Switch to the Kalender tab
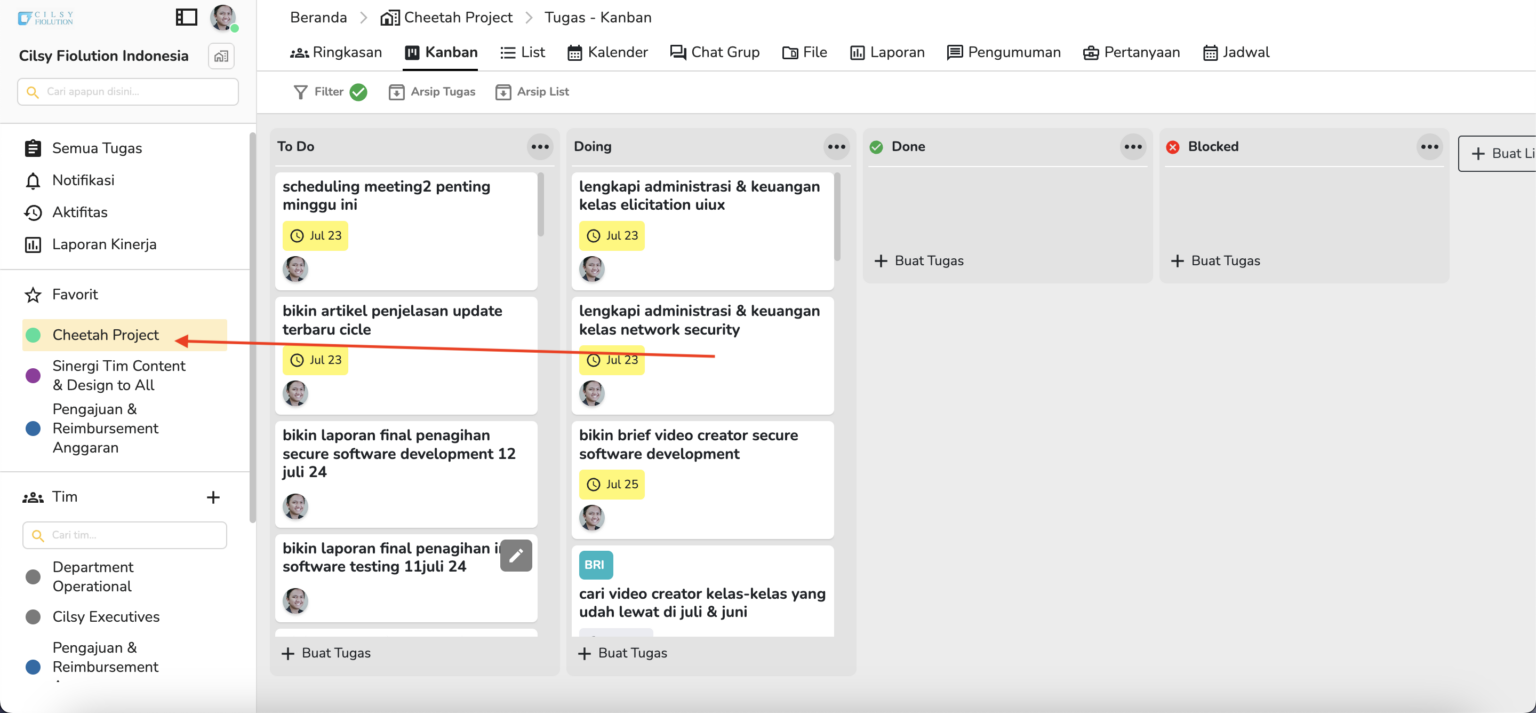 pyautogui.click(x=607, y=52)
